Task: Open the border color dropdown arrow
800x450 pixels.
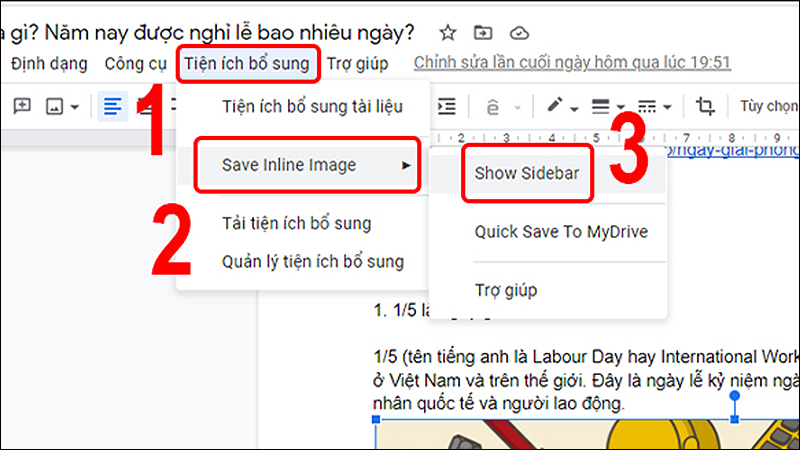Action: coord(574,108)
